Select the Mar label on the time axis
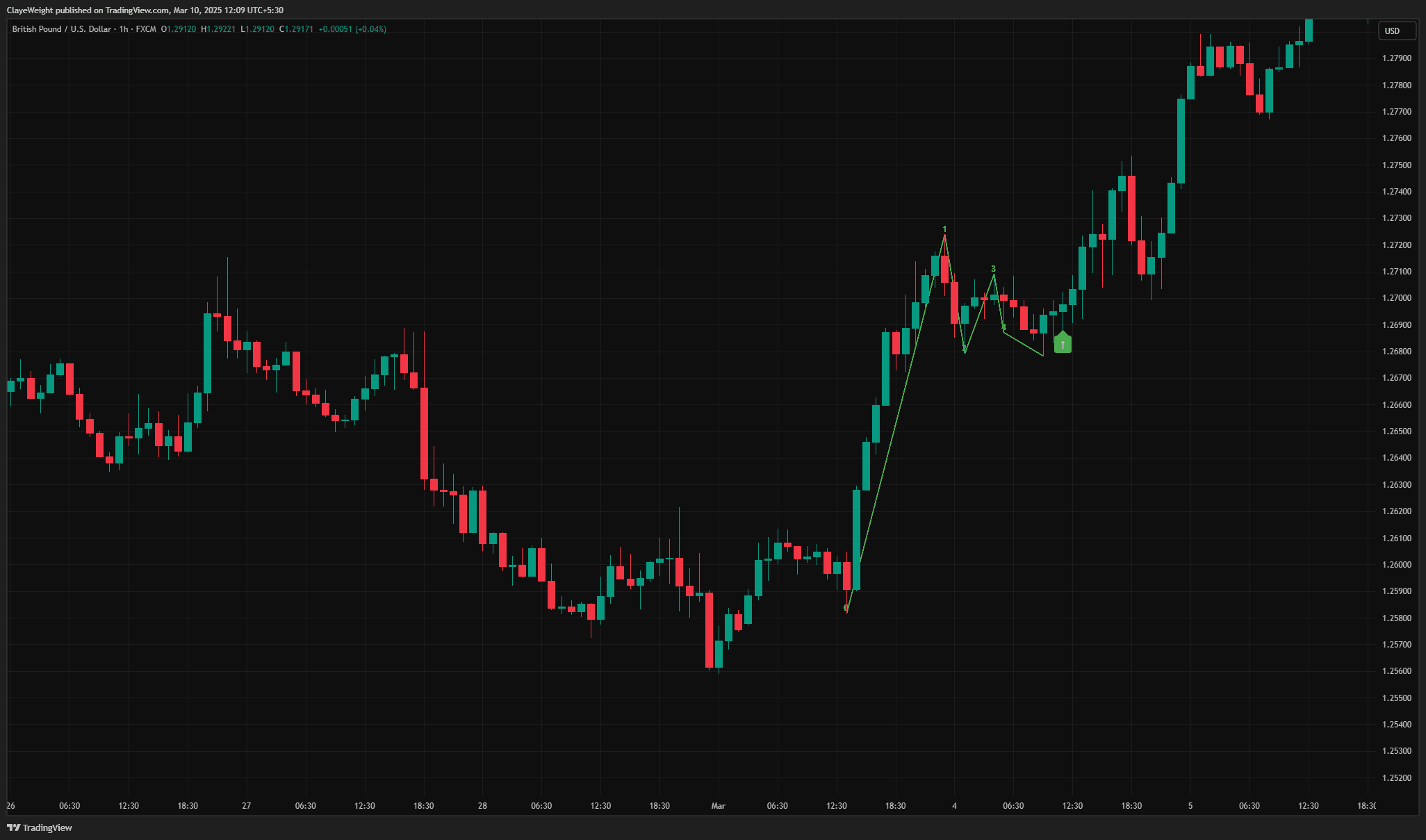1426x840 pixels. click(x=717, y=806)
